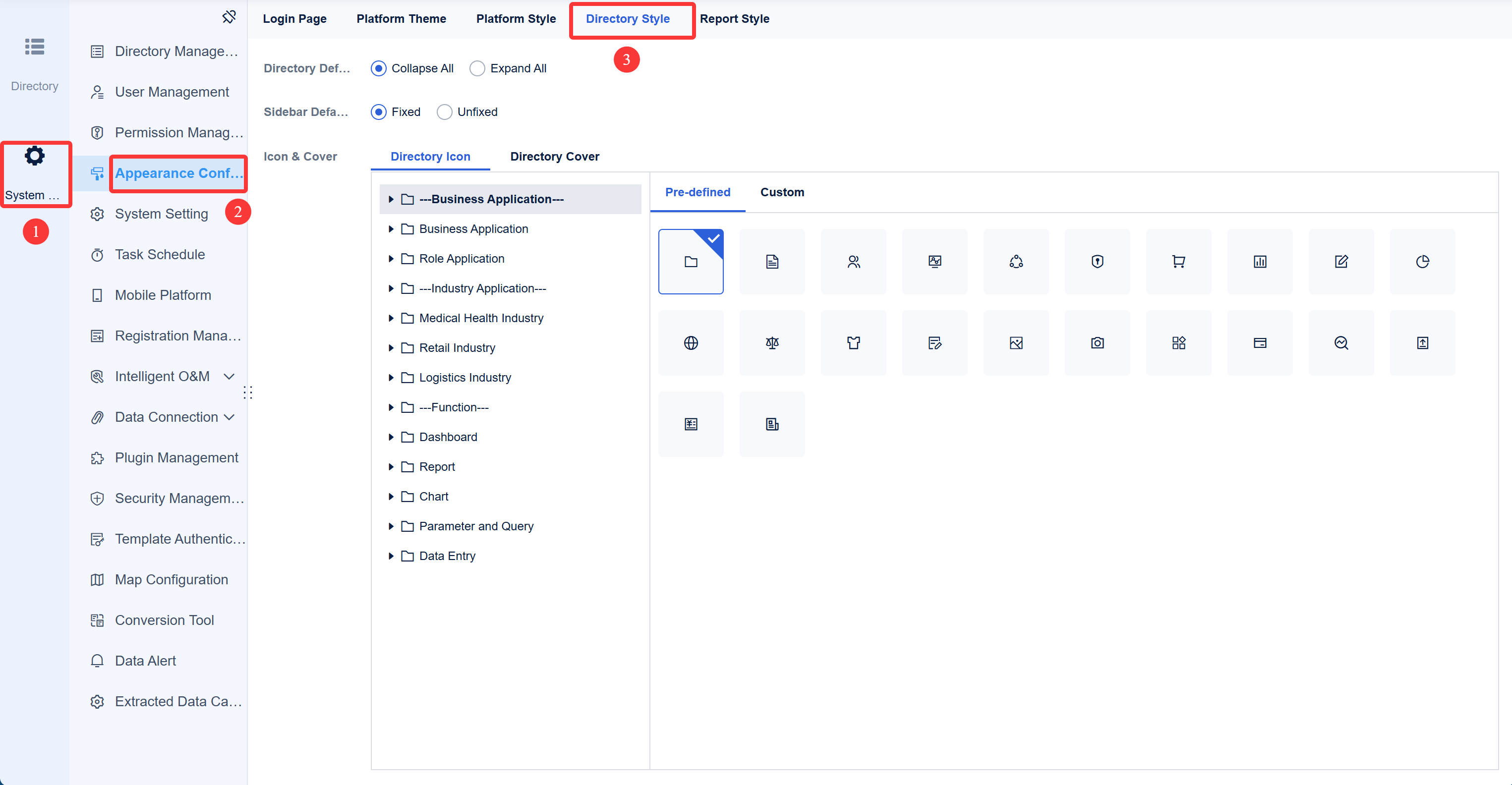This screenshot has width=1512, height=785.
Task: Select the Expand All radio button
Action: pos(477,69)
